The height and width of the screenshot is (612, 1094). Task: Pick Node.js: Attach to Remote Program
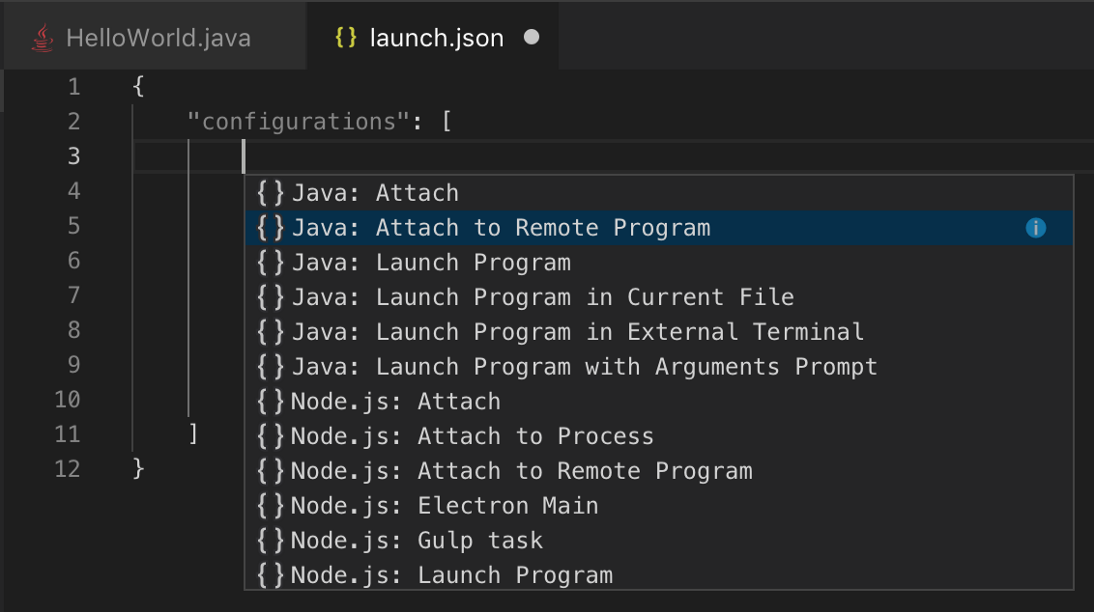tap(521, 471)
